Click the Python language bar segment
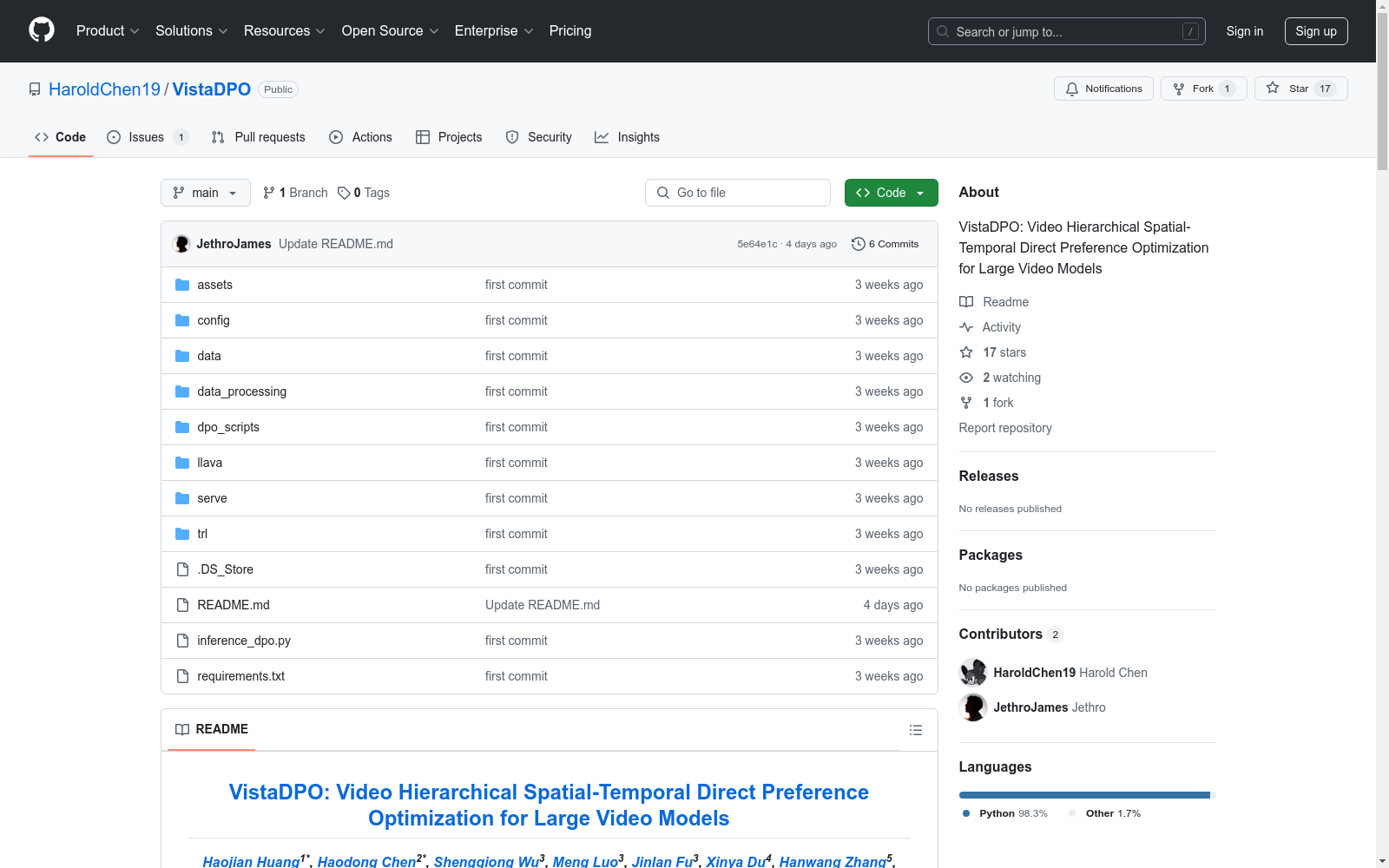This screenshot has height=868, width=1389. [1084, 795]
